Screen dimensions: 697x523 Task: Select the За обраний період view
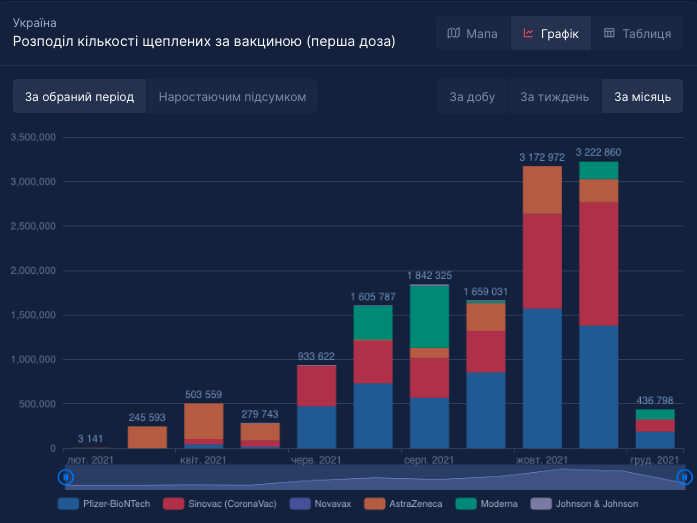79,97
